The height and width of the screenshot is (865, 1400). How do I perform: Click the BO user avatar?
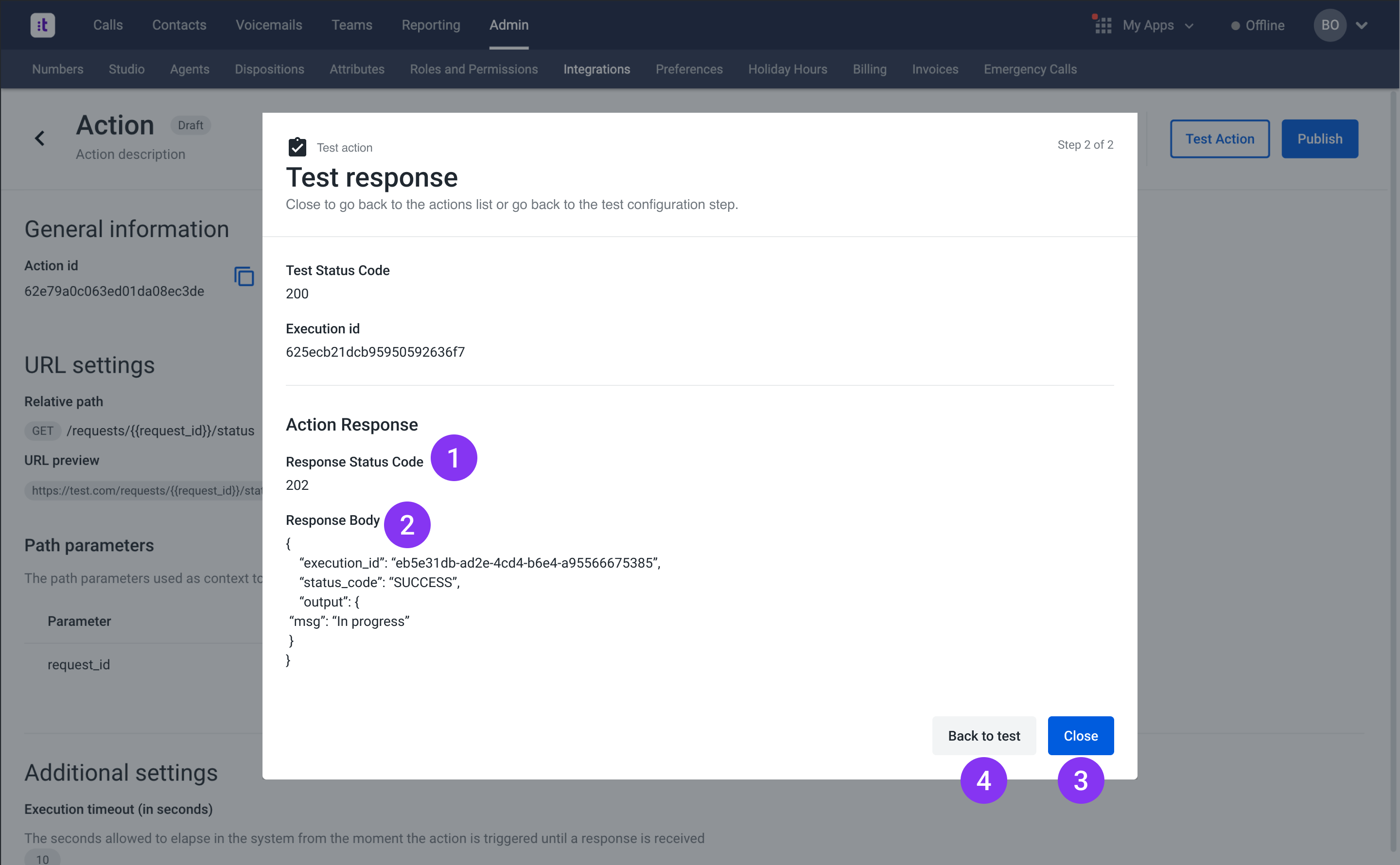[x=1330, y=25]
